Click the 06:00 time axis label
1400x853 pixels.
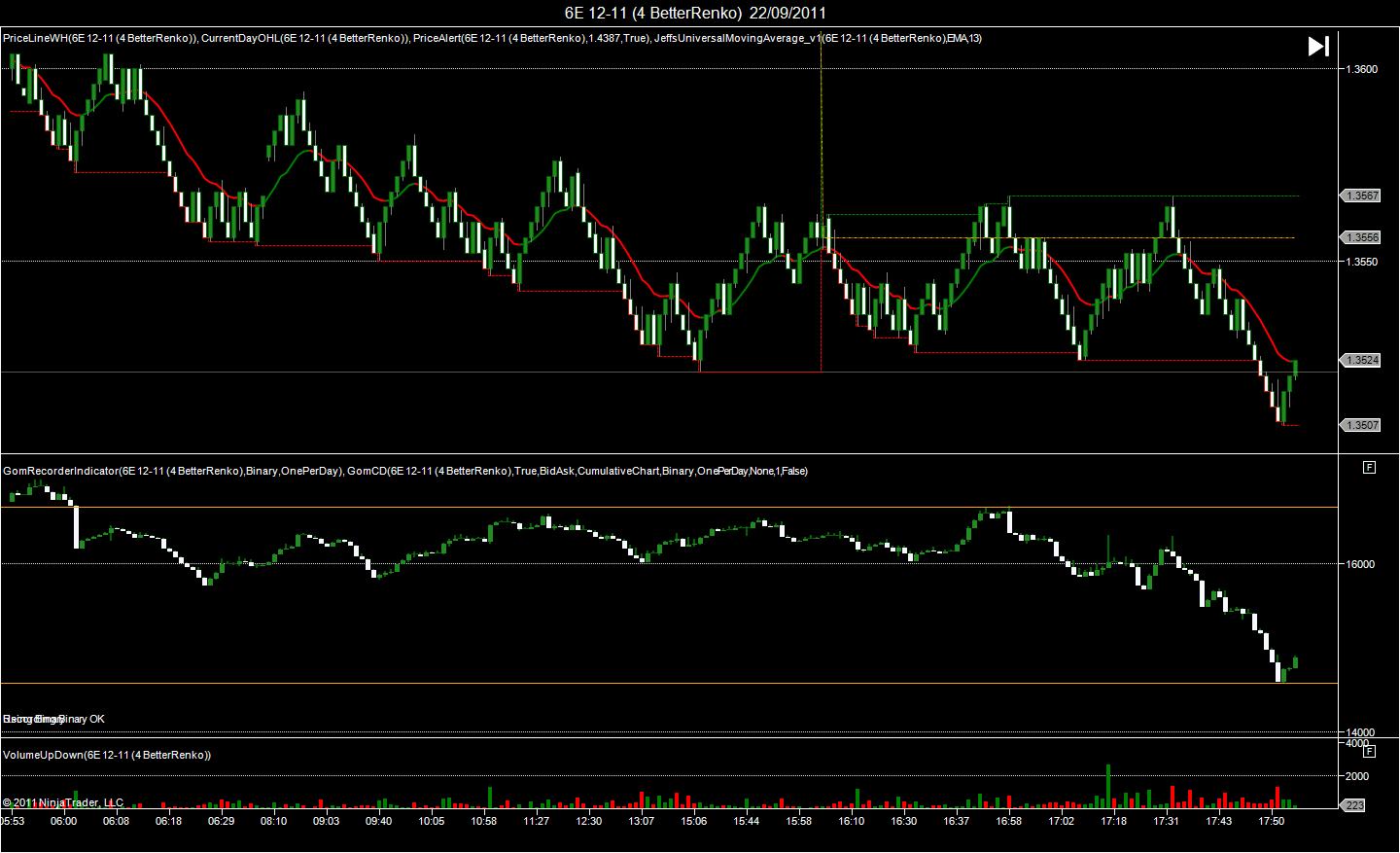(63, 822)
